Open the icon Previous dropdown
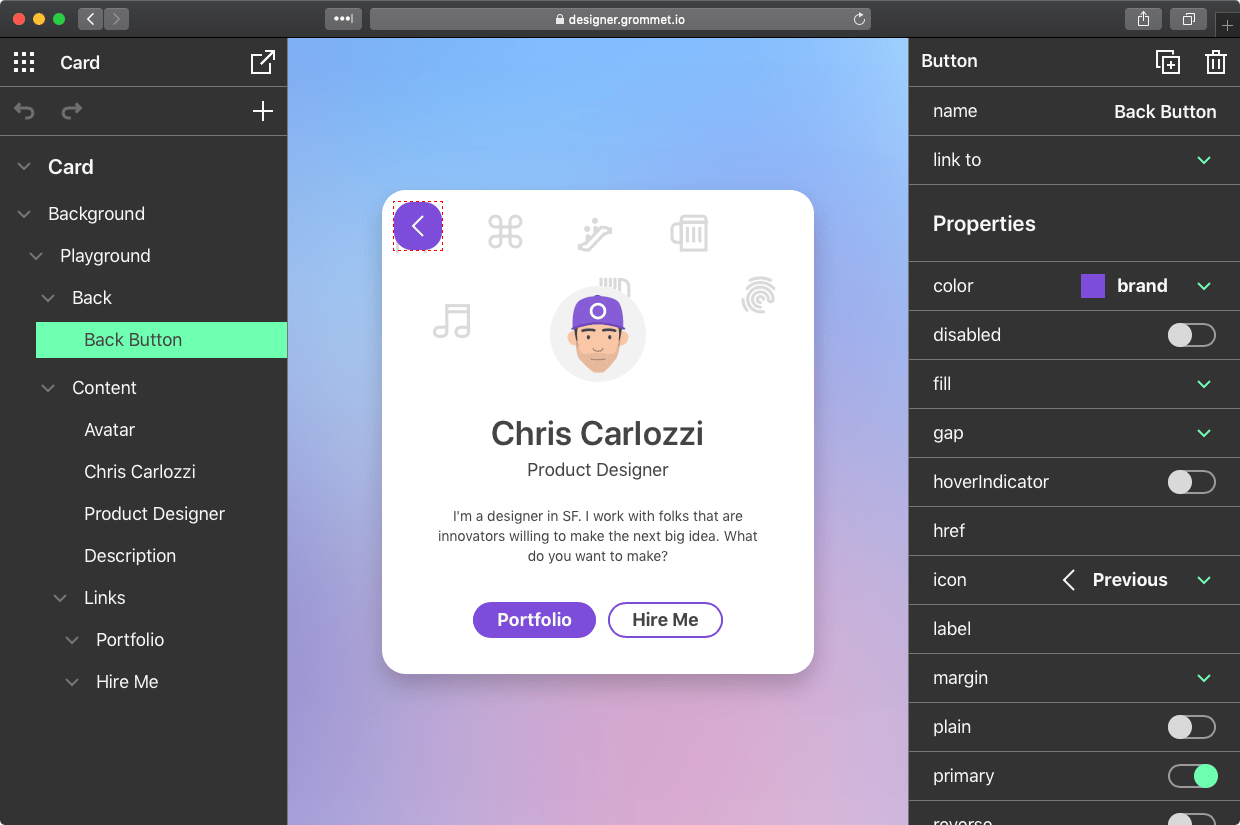The width and height of the screenshot is (1240, 825). [x=1204, y=580]
